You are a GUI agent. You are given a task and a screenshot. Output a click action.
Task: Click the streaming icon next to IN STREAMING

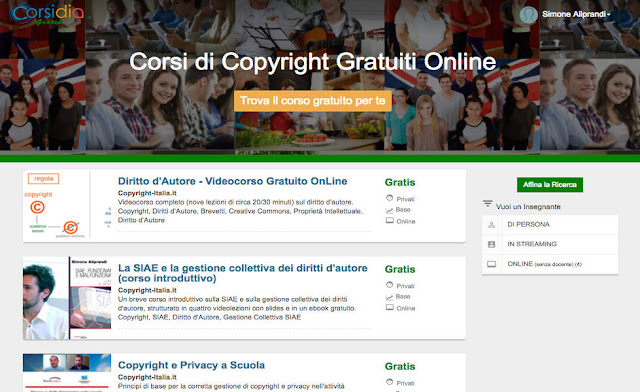click(491, 244)
